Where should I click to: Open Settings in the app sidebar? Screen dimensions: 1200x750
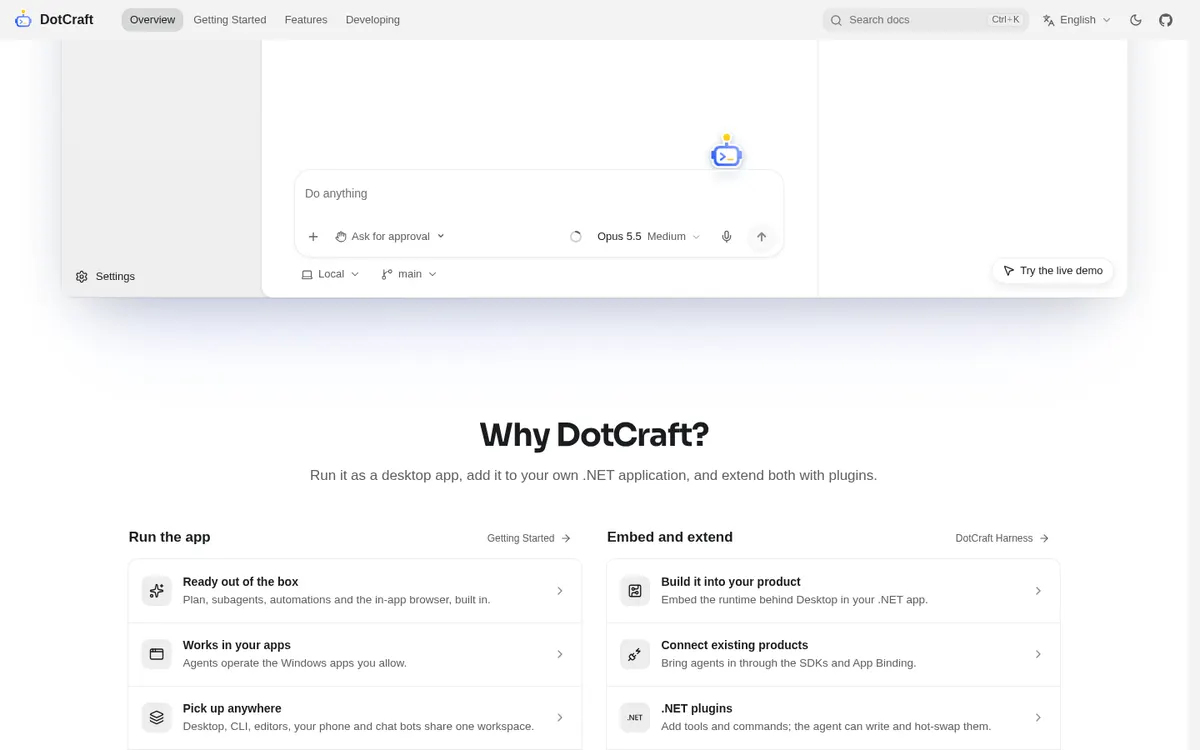click(105, 276)
